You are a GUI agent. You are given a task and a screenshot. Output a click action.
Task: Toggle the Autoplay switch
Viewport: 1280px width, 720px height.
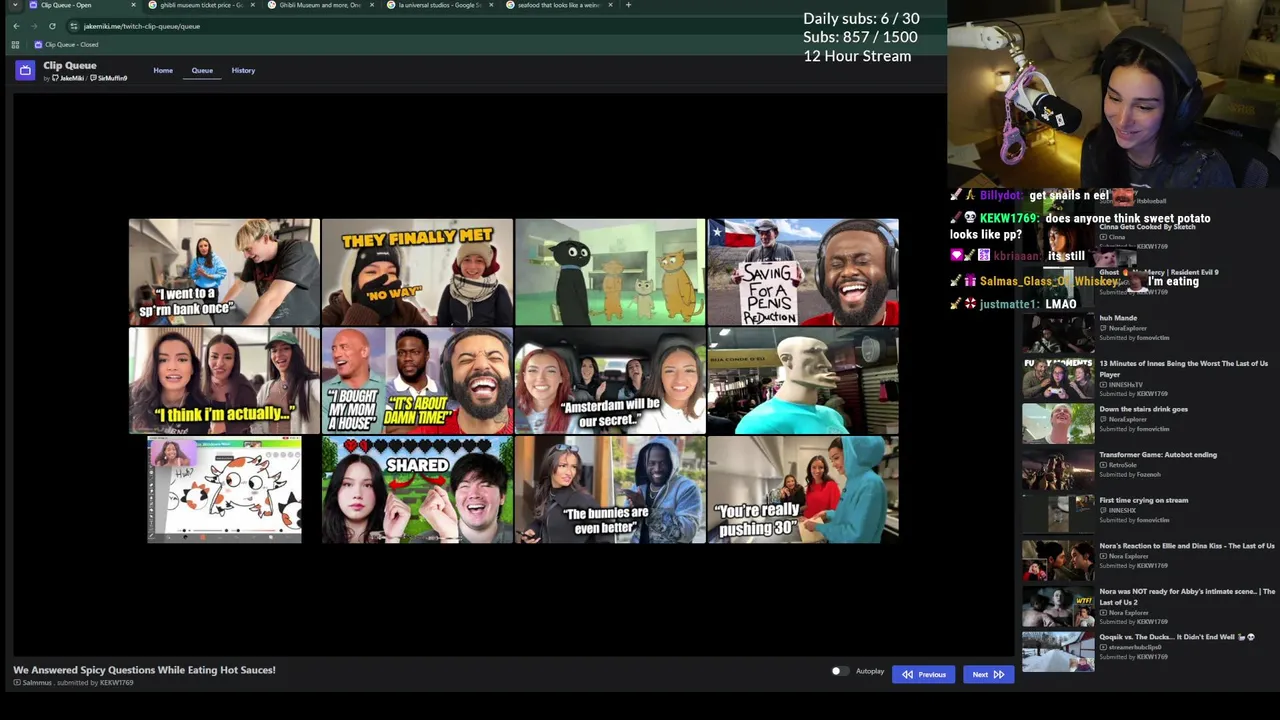tap(840, 671)
